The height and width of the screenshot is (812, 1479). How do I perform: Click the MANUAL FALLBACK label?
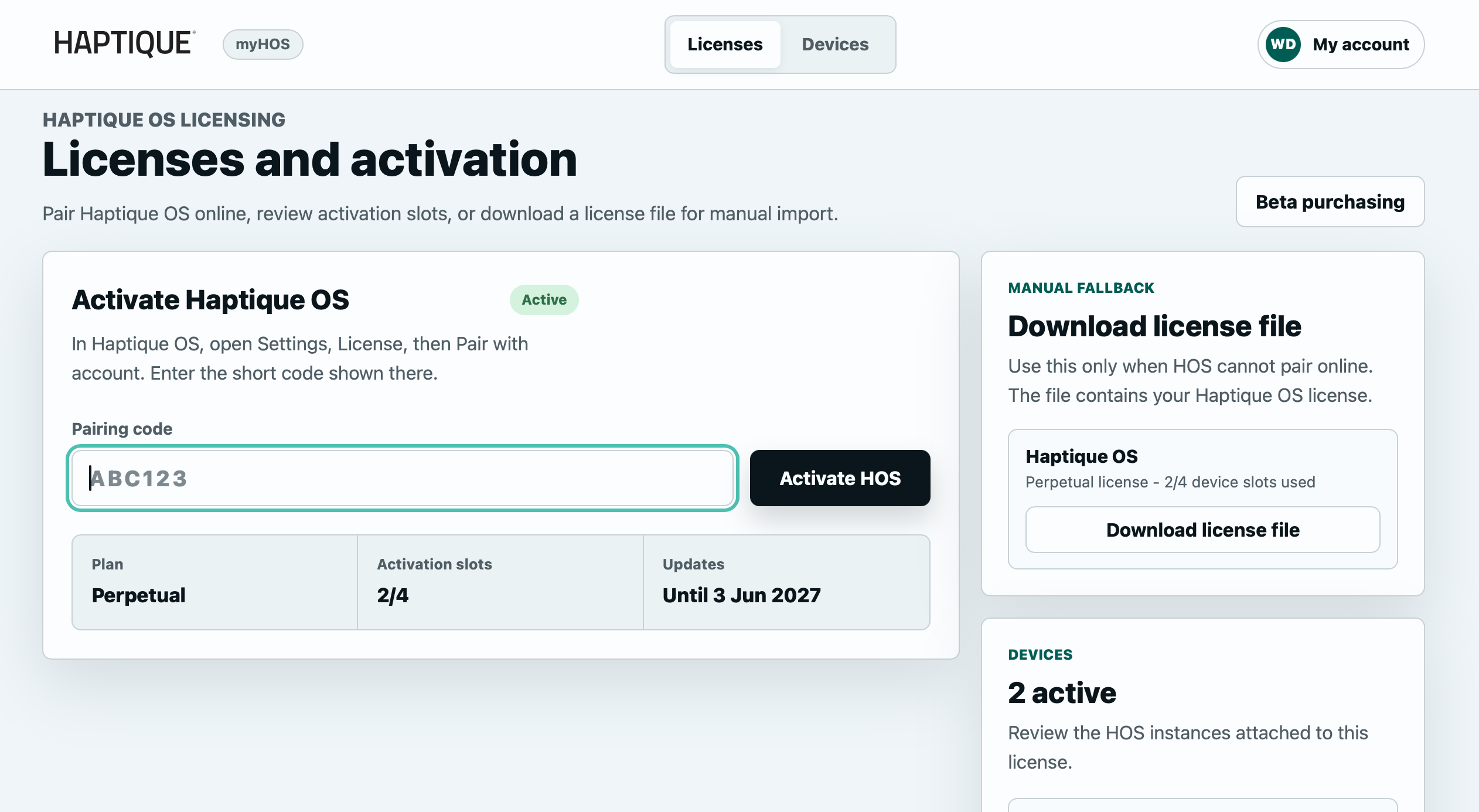pos(1081,288)
